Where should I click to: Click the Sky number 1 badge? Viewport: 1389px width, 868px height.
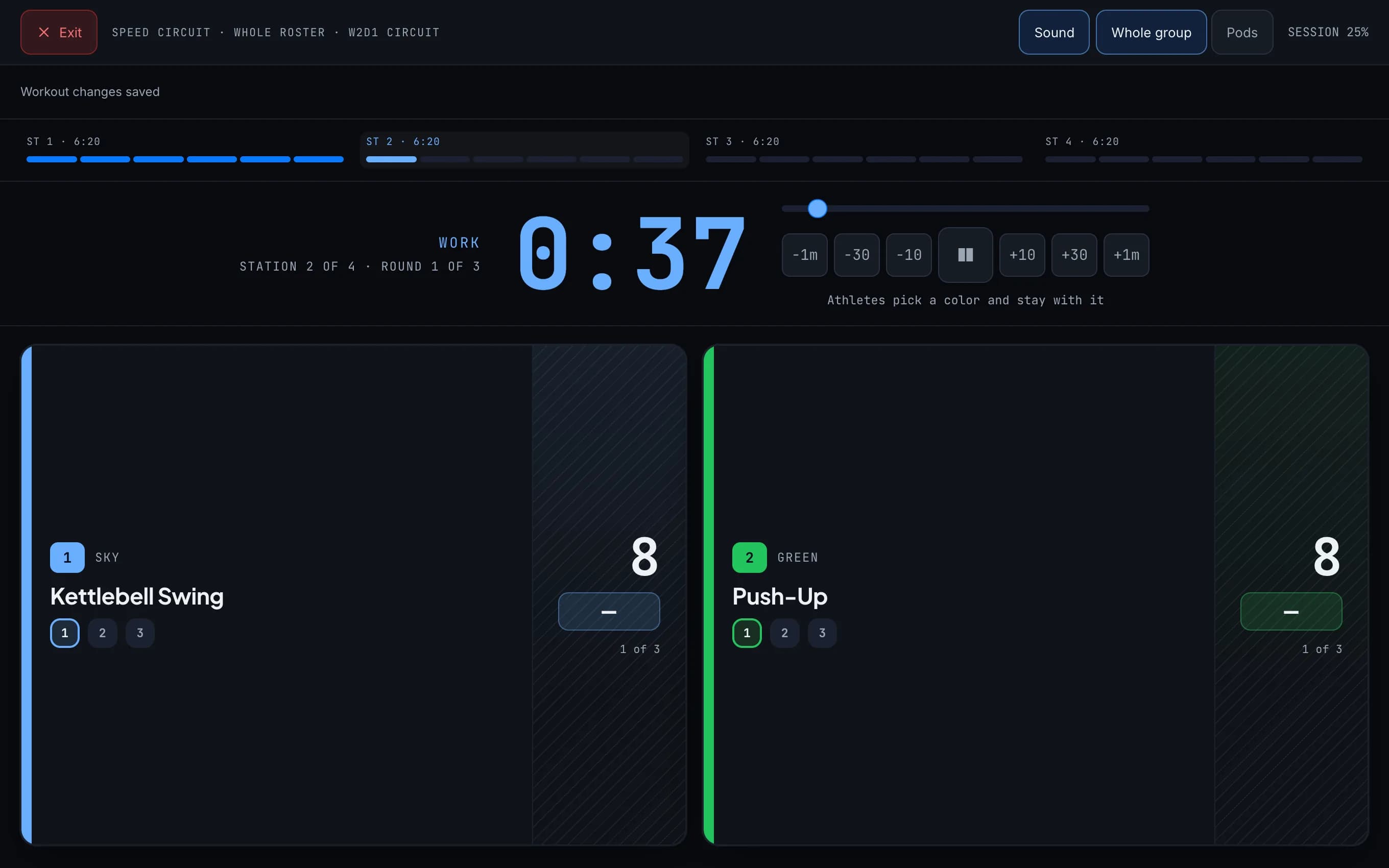tap(67, 558)
